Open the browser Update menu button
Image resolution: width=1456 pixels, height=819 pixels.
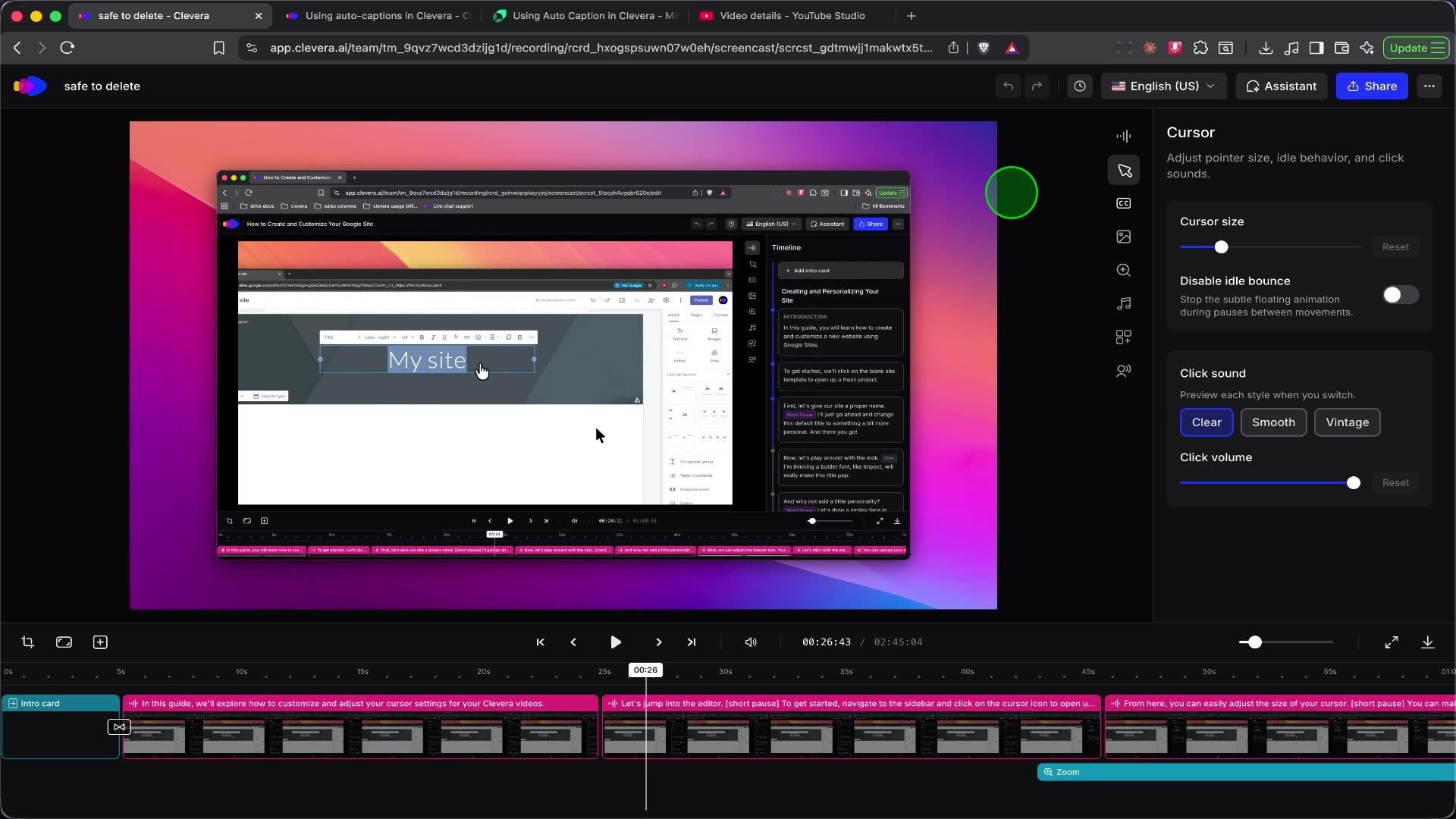point(1417,48)
